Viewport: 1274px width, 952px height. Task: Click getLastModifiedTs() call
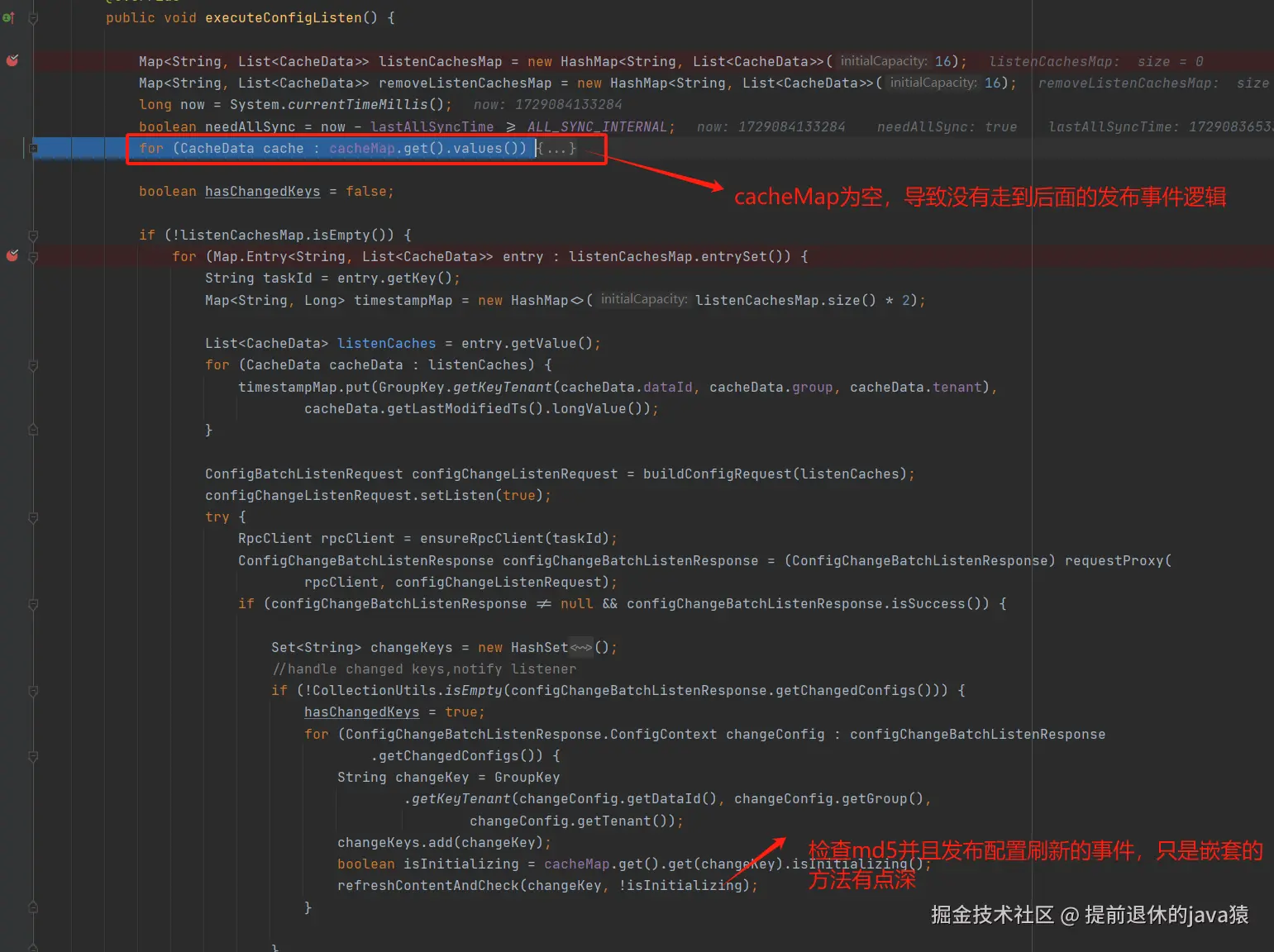(x=465, y=408)
